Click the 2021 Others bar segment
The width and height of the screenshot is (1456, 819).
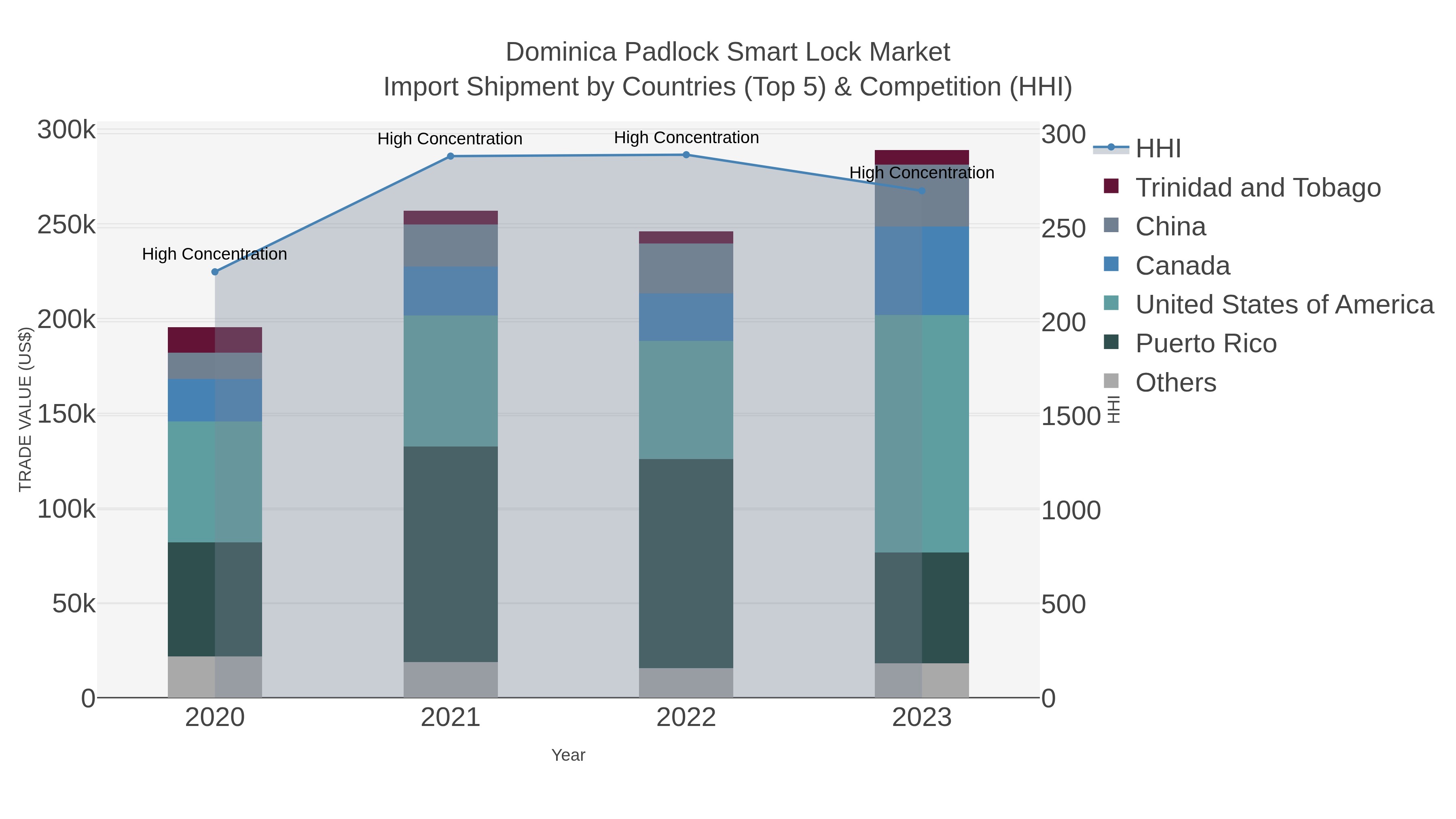point(451,680)
